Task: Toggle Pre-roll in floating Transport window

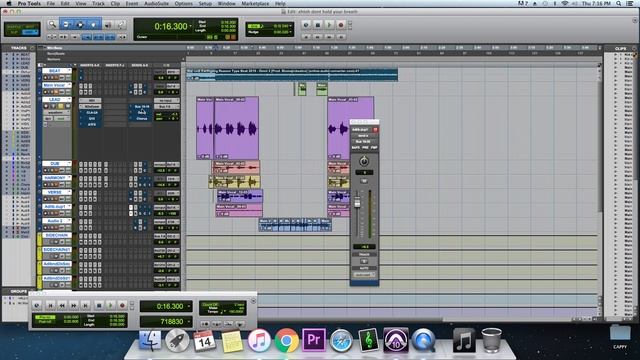Action: (45, 317)
